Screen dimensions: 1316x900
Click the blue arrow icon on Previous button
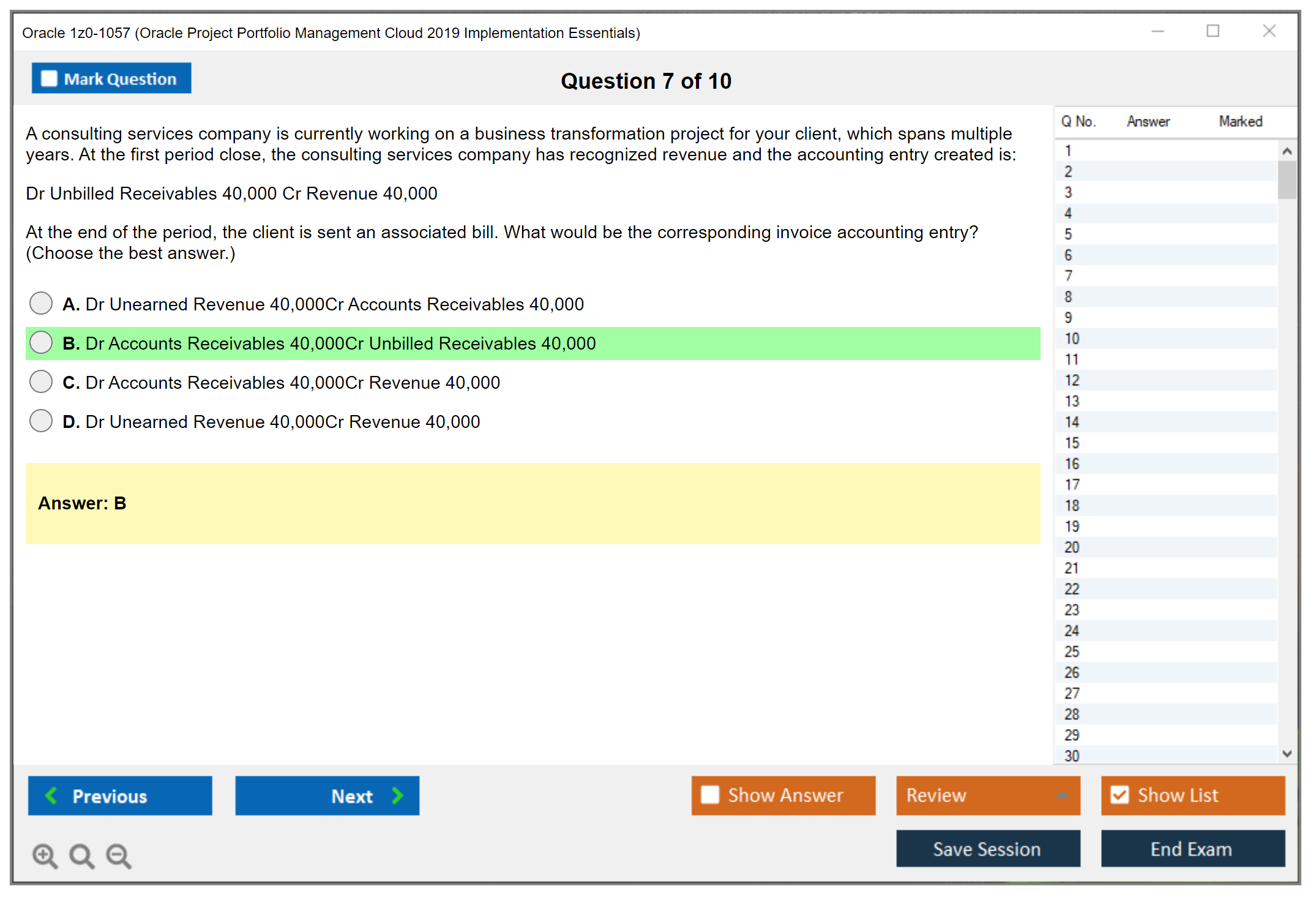click(51, 795)
